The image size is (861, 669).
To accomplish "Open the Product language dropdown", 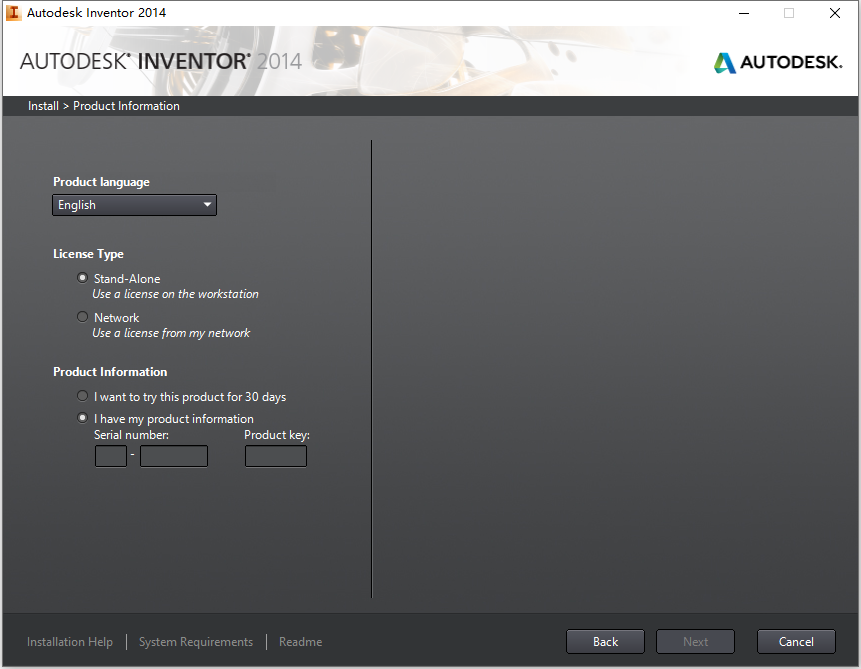I will click(x=135, y=205).
